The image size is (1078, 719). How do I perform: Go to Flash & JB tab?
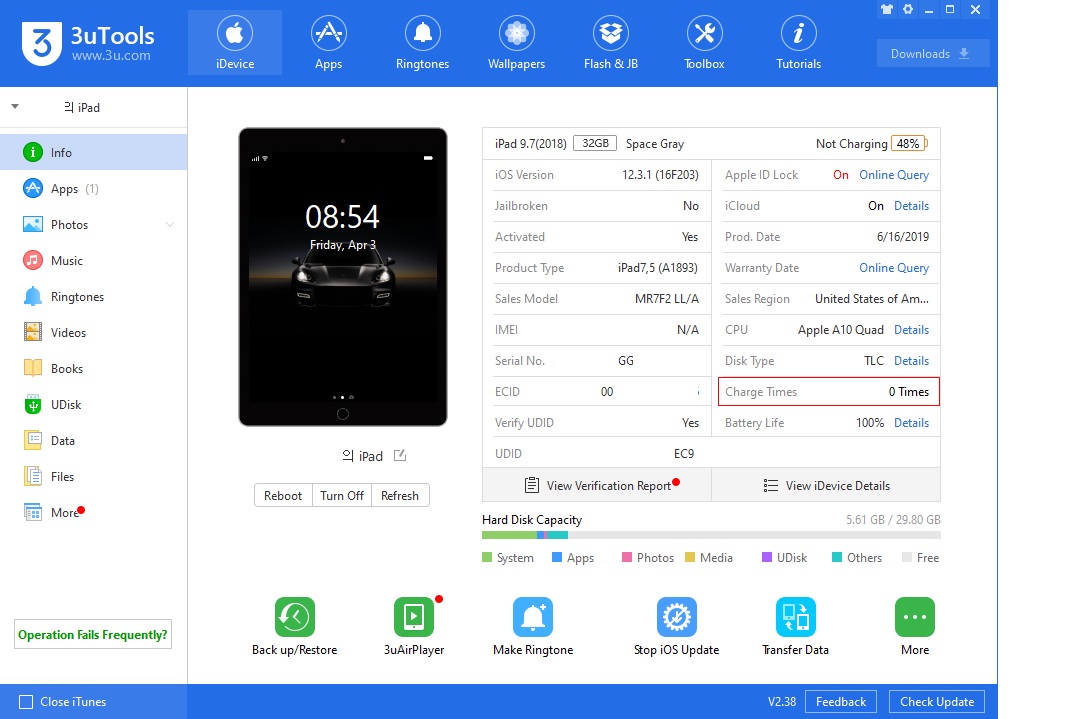pyautogui.click(x=610, y=43)
